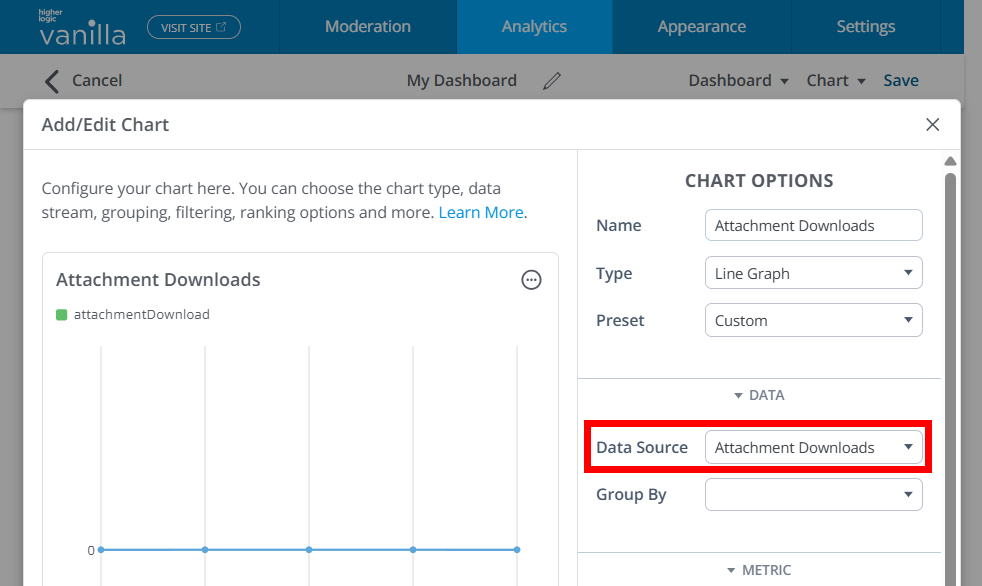Screen dimensions: 982x586
Task: Open the Type dropdown showing Line Graph
Action: click(x=813, y=273)
